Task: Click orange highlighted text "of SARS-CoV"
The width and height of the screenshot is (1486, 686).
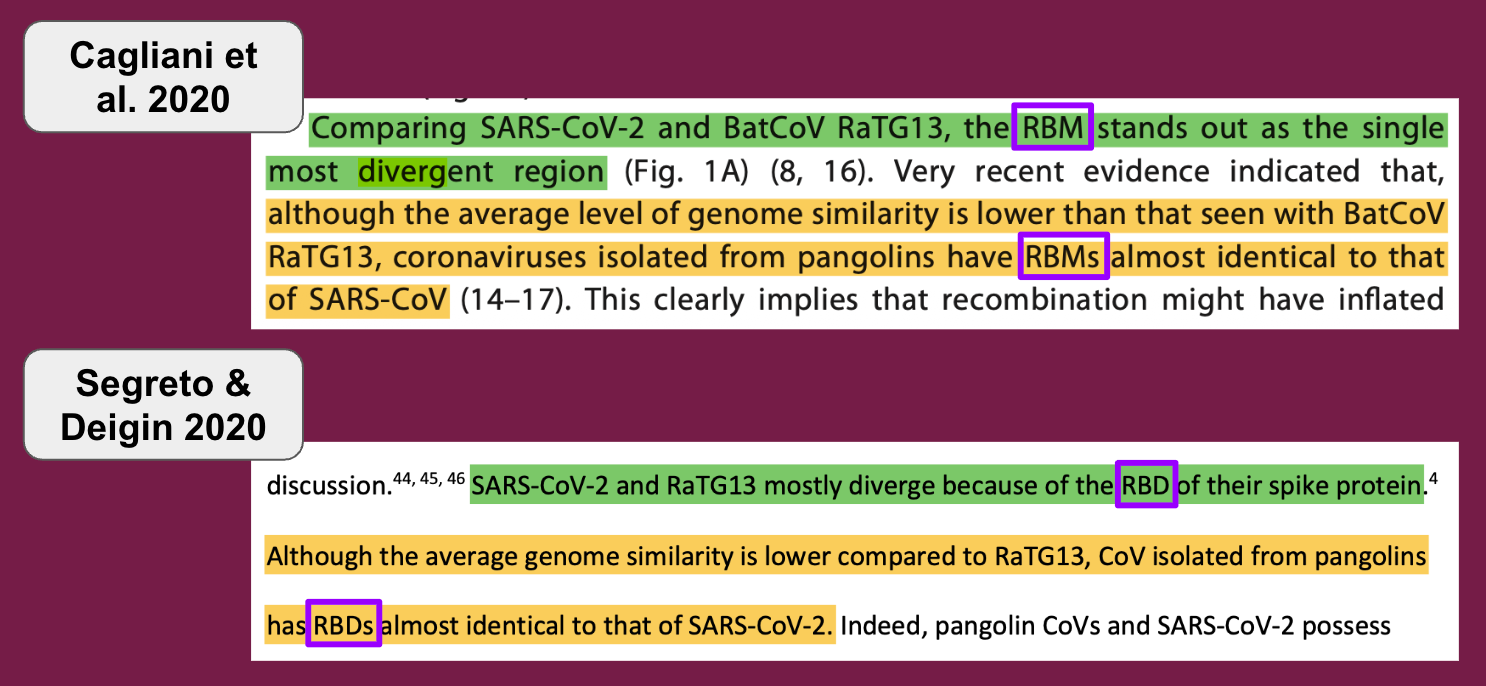Action: coord(357,299)
